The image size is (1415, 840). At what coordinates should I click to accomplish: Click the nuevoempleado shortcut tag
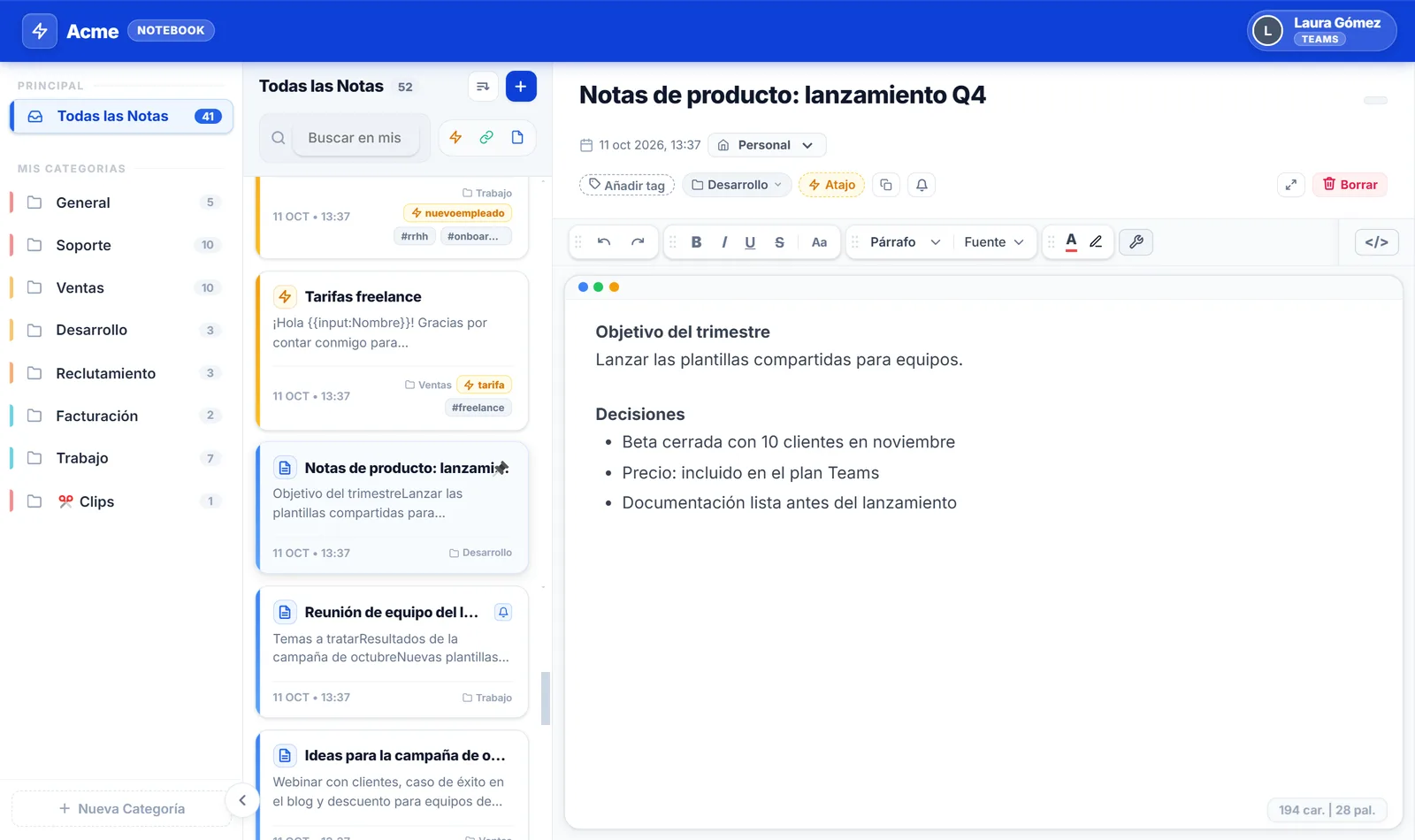click(x=457, y=213)
